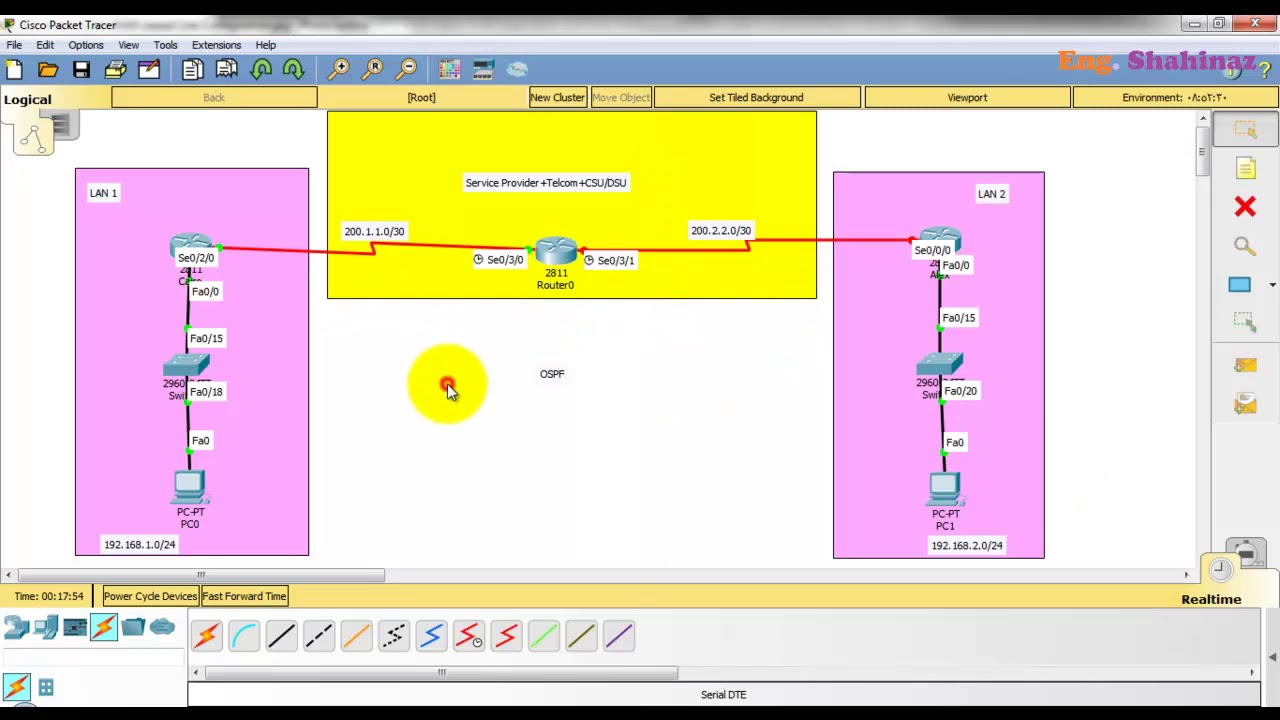Open the Edit menu

pyautogui.click(x=45, y=45)
